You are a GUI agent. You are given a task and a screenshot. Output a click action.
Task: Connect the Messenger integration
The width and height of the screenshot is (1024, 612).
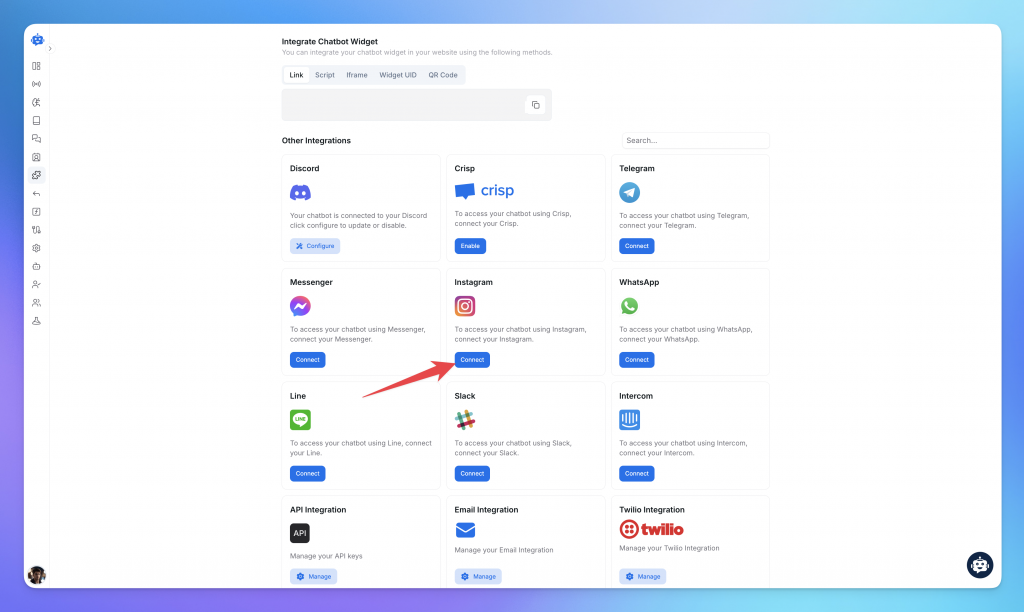[308, 360]
